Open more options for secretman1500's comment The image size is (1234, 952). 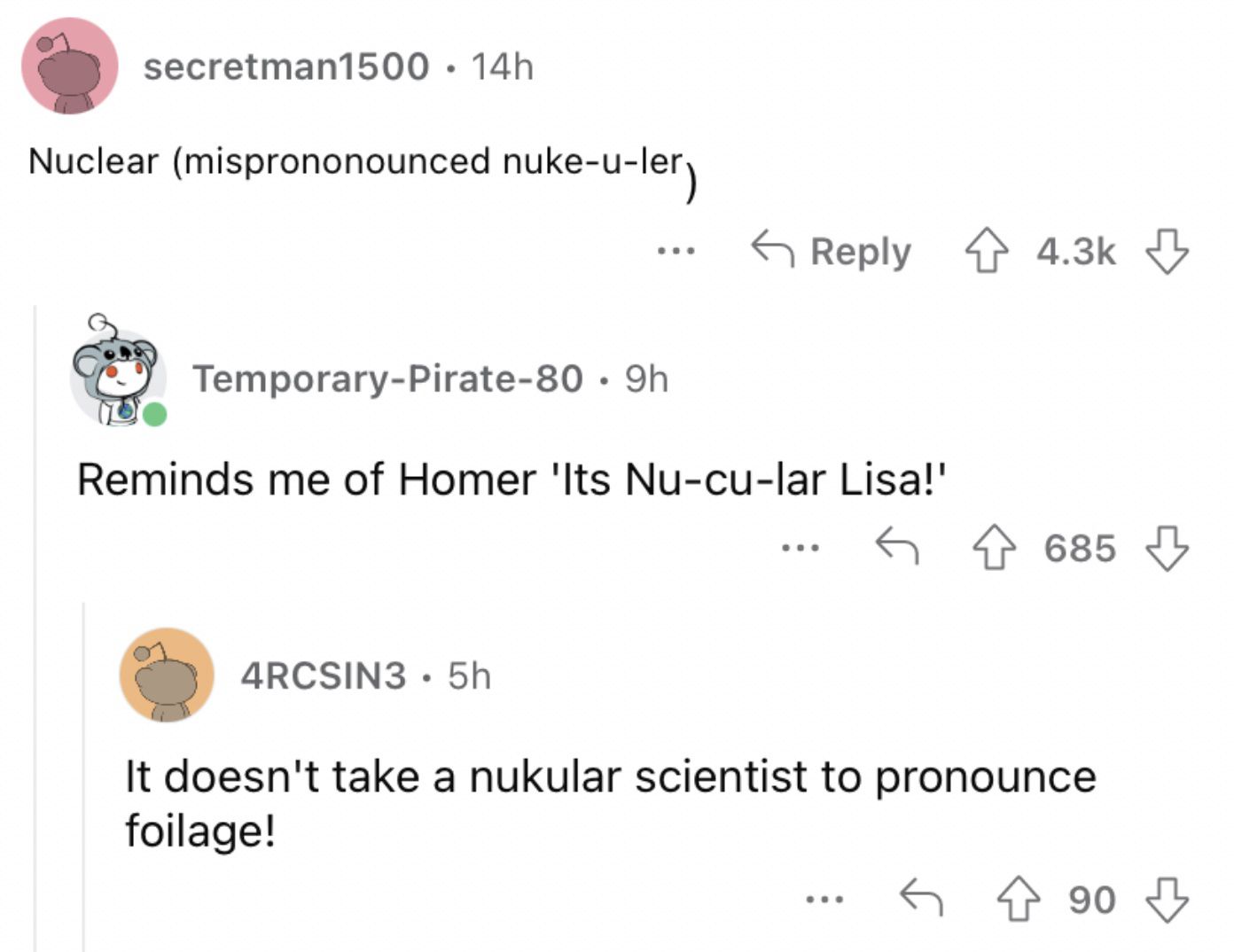coord(676,252)
